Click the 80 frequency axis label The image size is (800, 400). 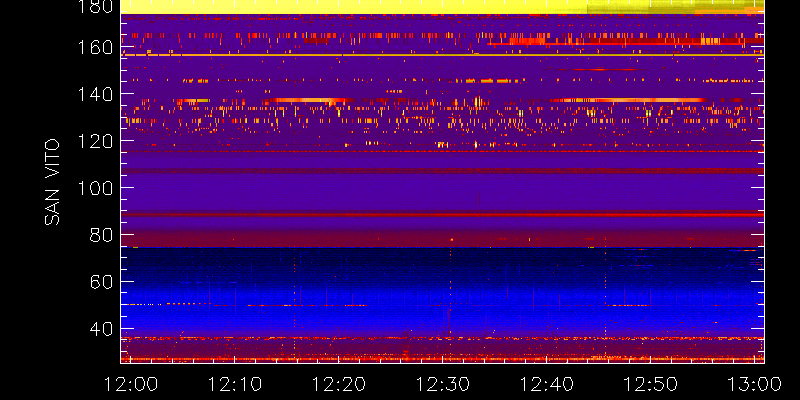pyautogui.click(x=102, y=235)
